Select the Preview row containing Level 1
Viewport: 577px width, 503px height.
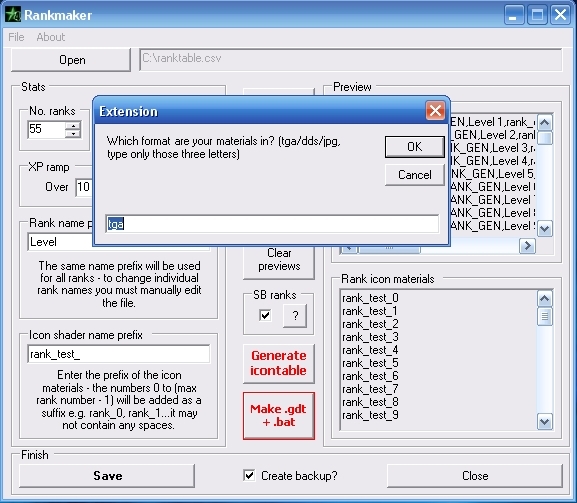click(x=493, y=122)
